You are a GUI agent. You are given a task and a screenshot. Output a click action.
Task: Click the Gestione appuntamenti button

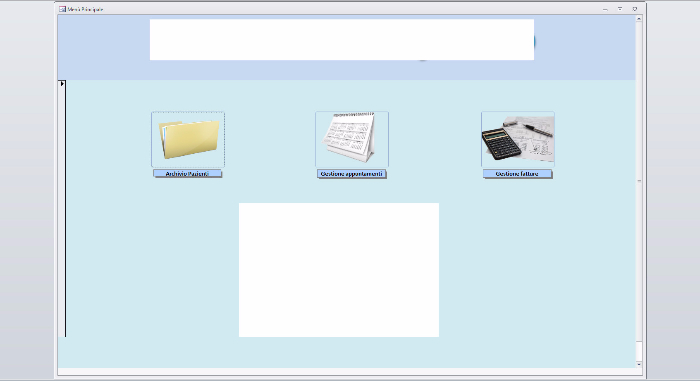coord(352,174)
